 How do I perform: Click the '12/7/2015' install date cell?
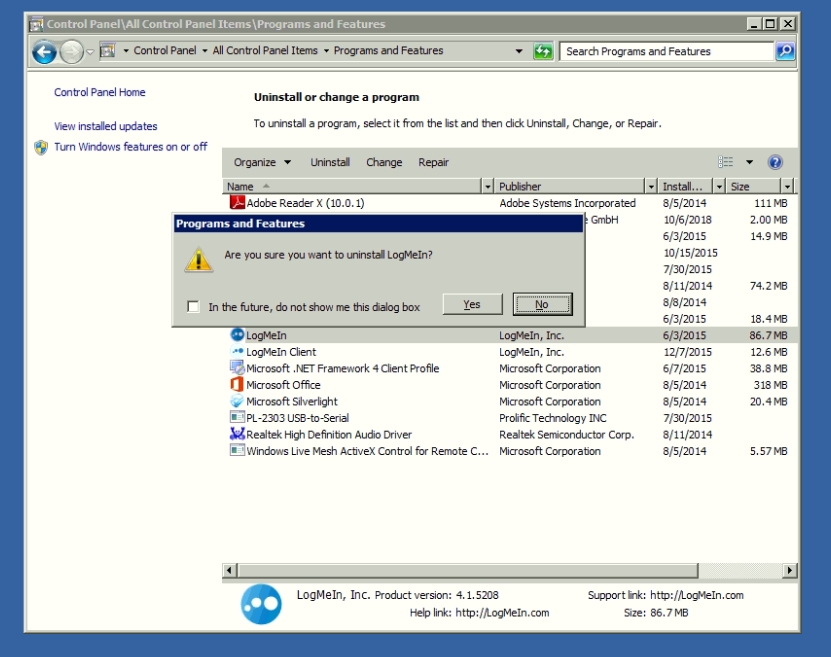click(687, 352)
